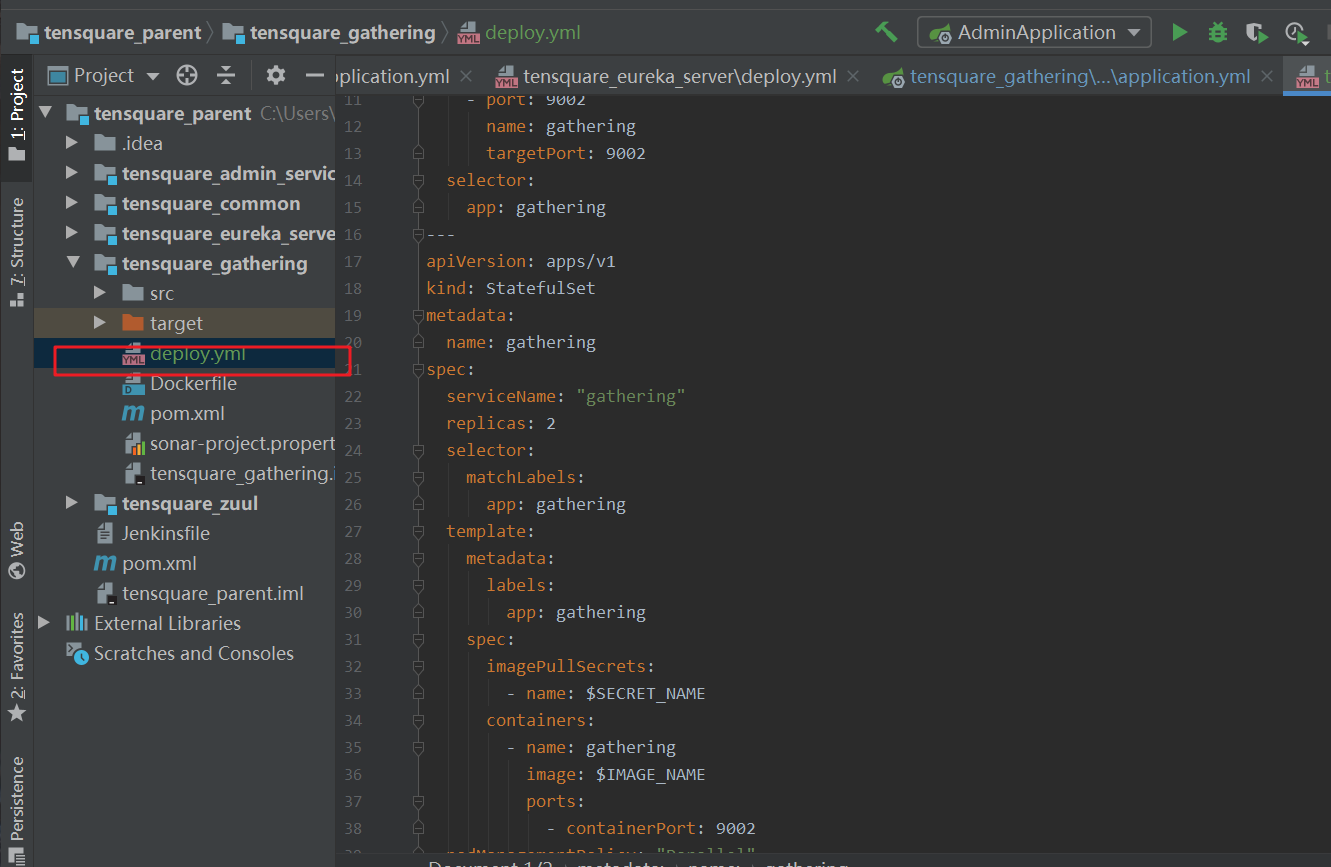Click tensquare_gathering breadcrumb in navigation bar
The height and width of the screenshot is (867, 1331).
329,33
